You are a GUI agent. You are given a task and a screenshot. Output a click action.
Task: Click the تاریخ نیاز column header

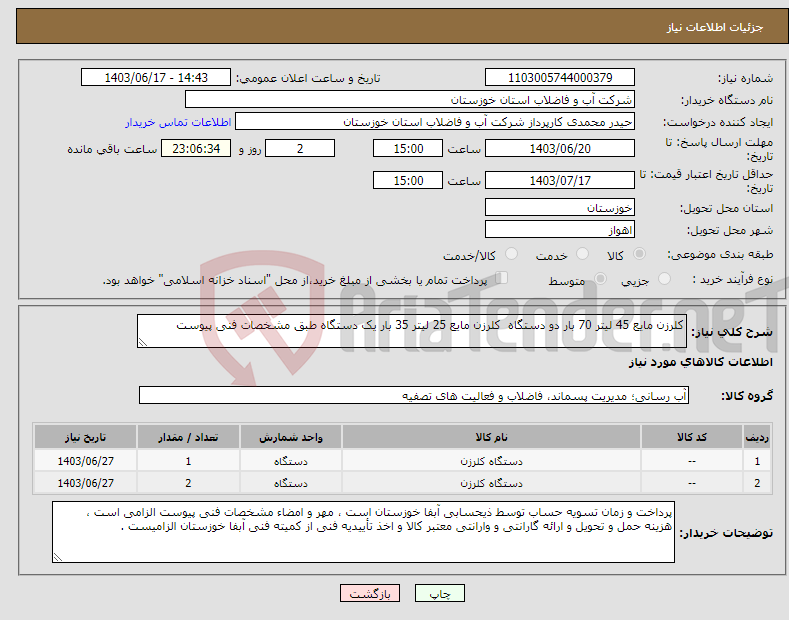pos(85,437)
